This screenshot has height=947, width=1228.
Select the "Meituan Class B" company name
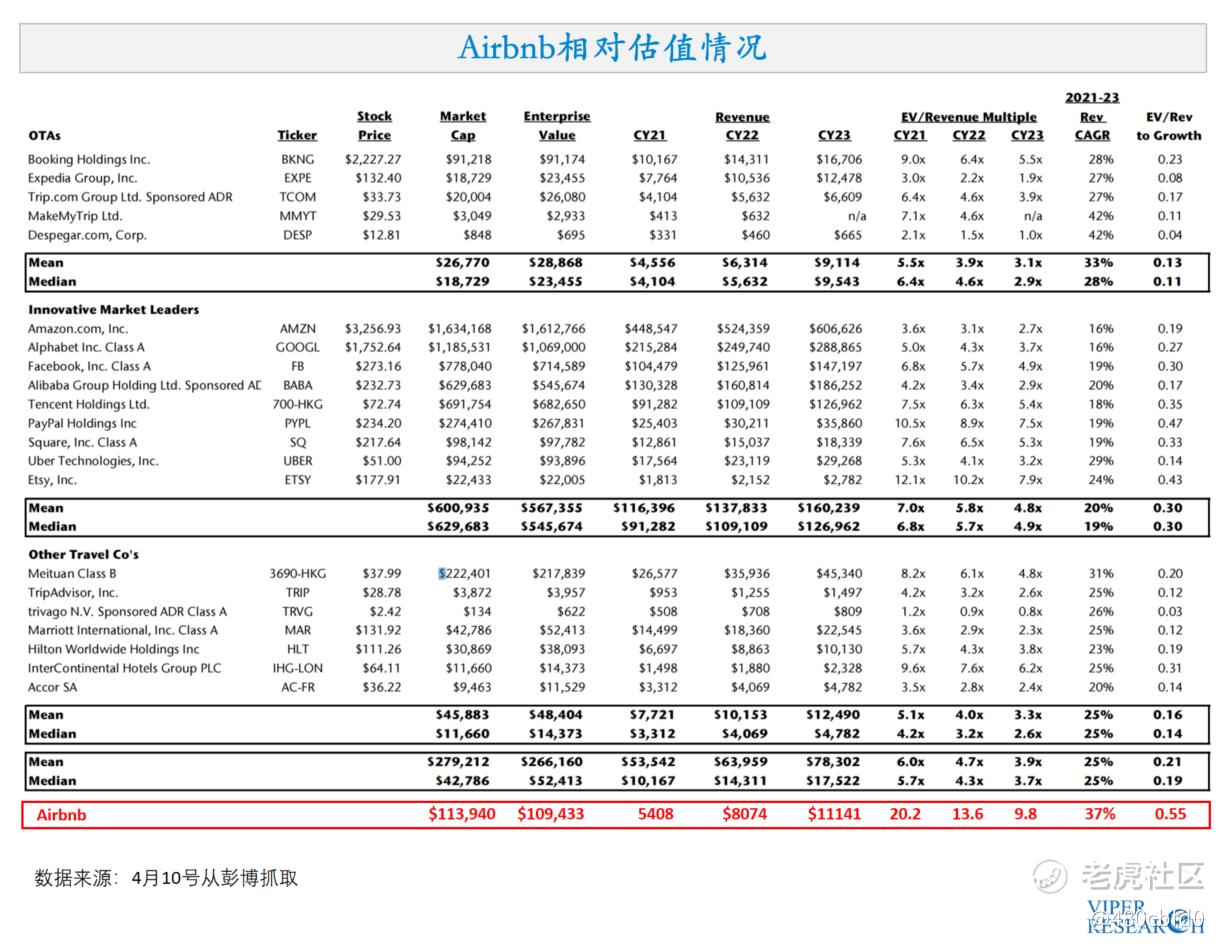[x=72, y=574]
